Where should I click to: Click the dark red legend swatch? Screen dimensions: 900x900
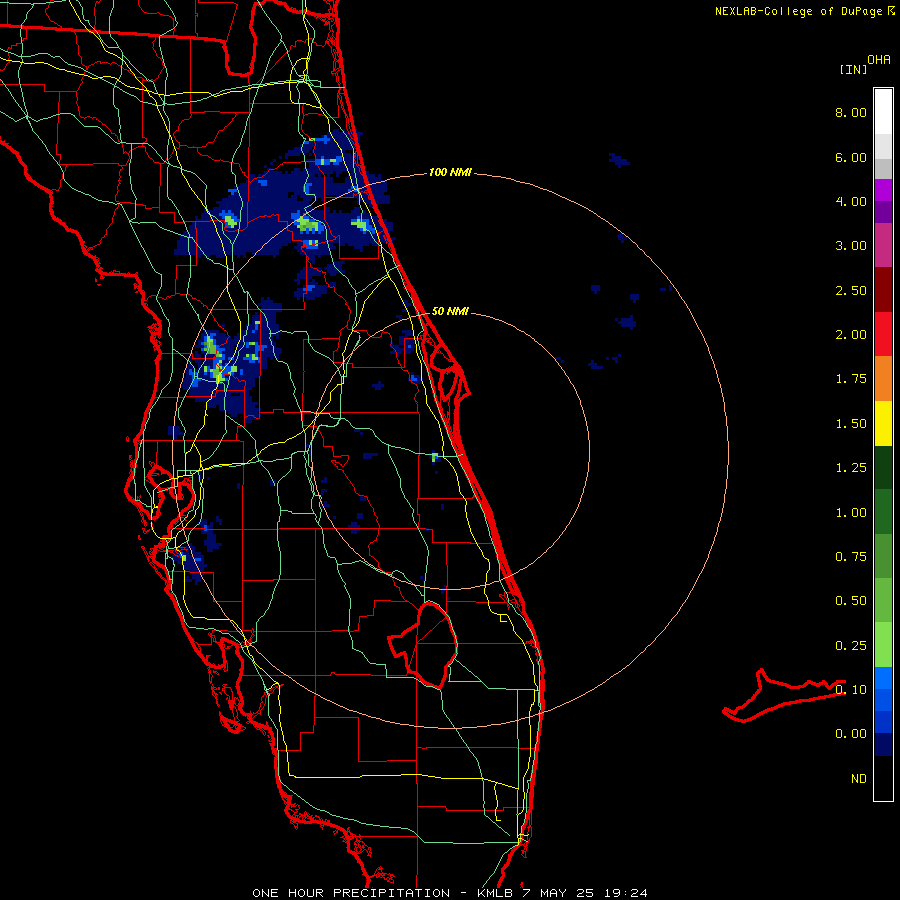[883, 290]
